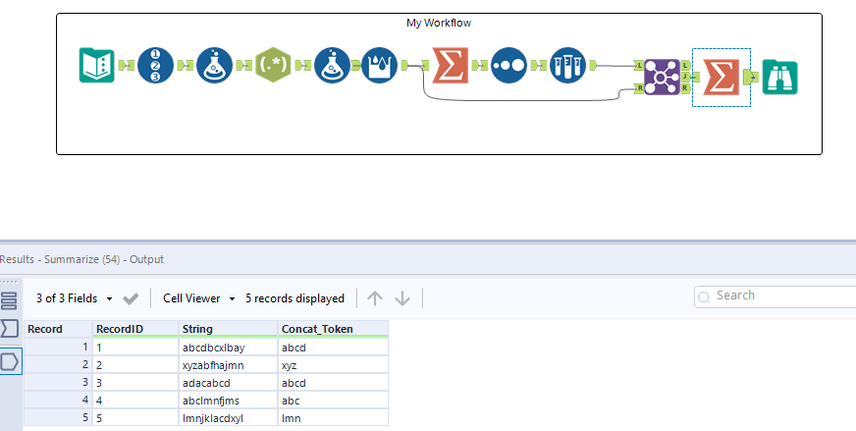Open the Cell Viewer dropdown
856x431 pixels.
(x=199, y=299)
